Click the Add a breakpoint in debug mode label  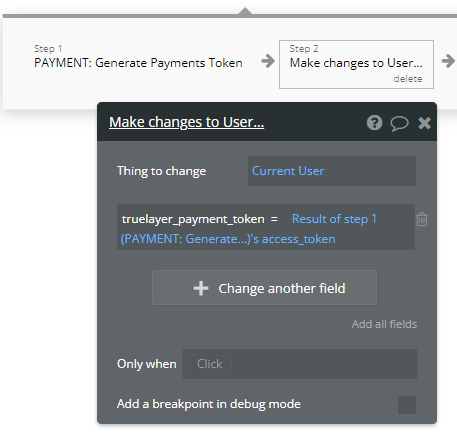click(209, 404)
